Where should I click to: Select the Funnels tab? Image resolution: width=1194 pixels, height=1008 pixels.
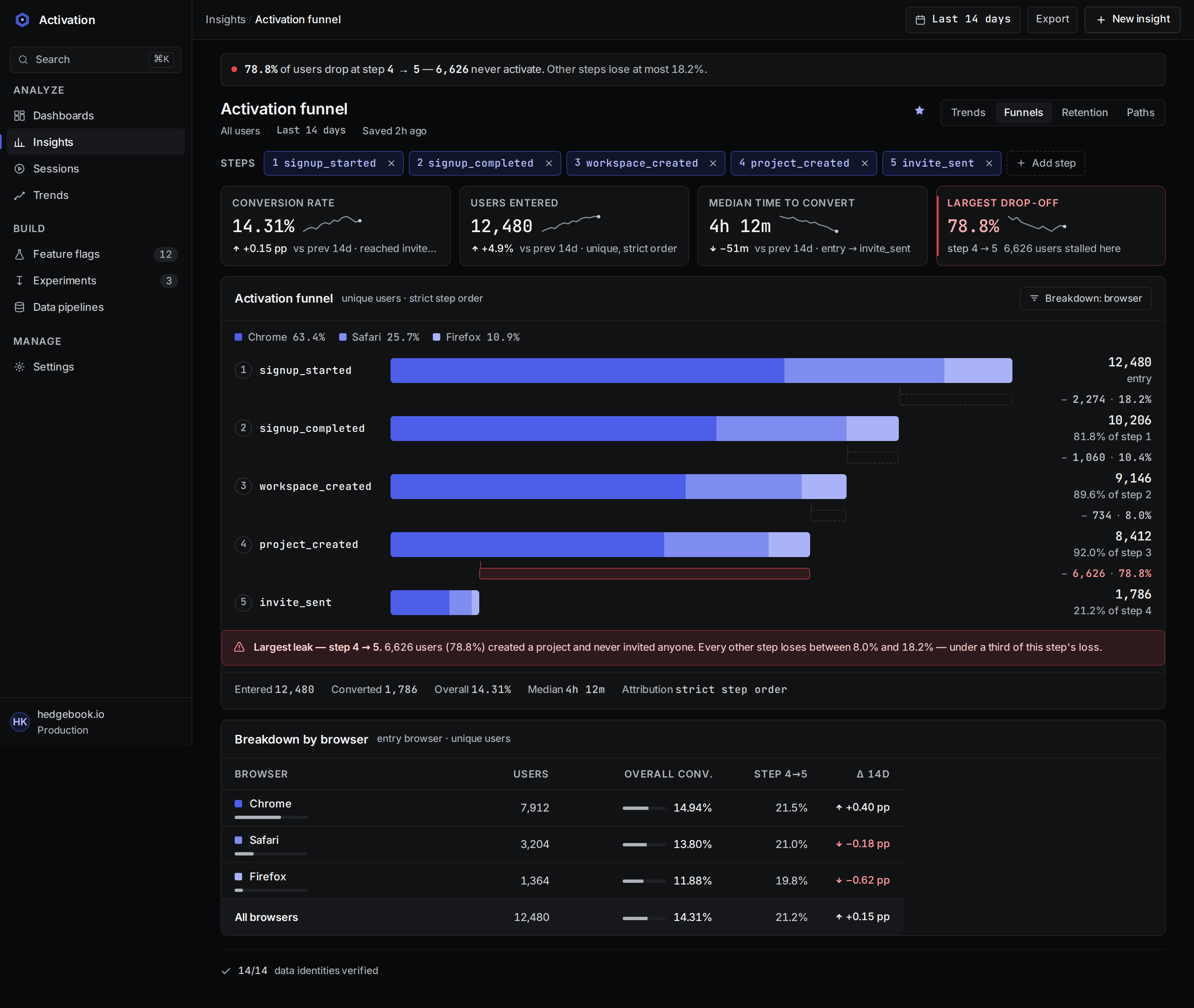tap(1023, 113)
